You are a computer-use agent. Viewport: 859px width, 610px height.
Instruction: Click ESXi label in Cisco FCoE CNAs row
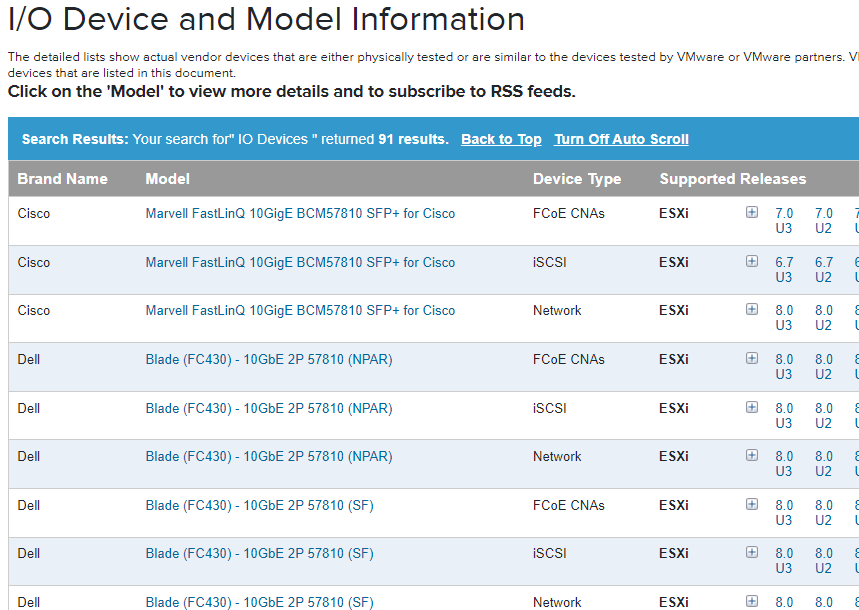pyautogui.click(x=674, y=213)
